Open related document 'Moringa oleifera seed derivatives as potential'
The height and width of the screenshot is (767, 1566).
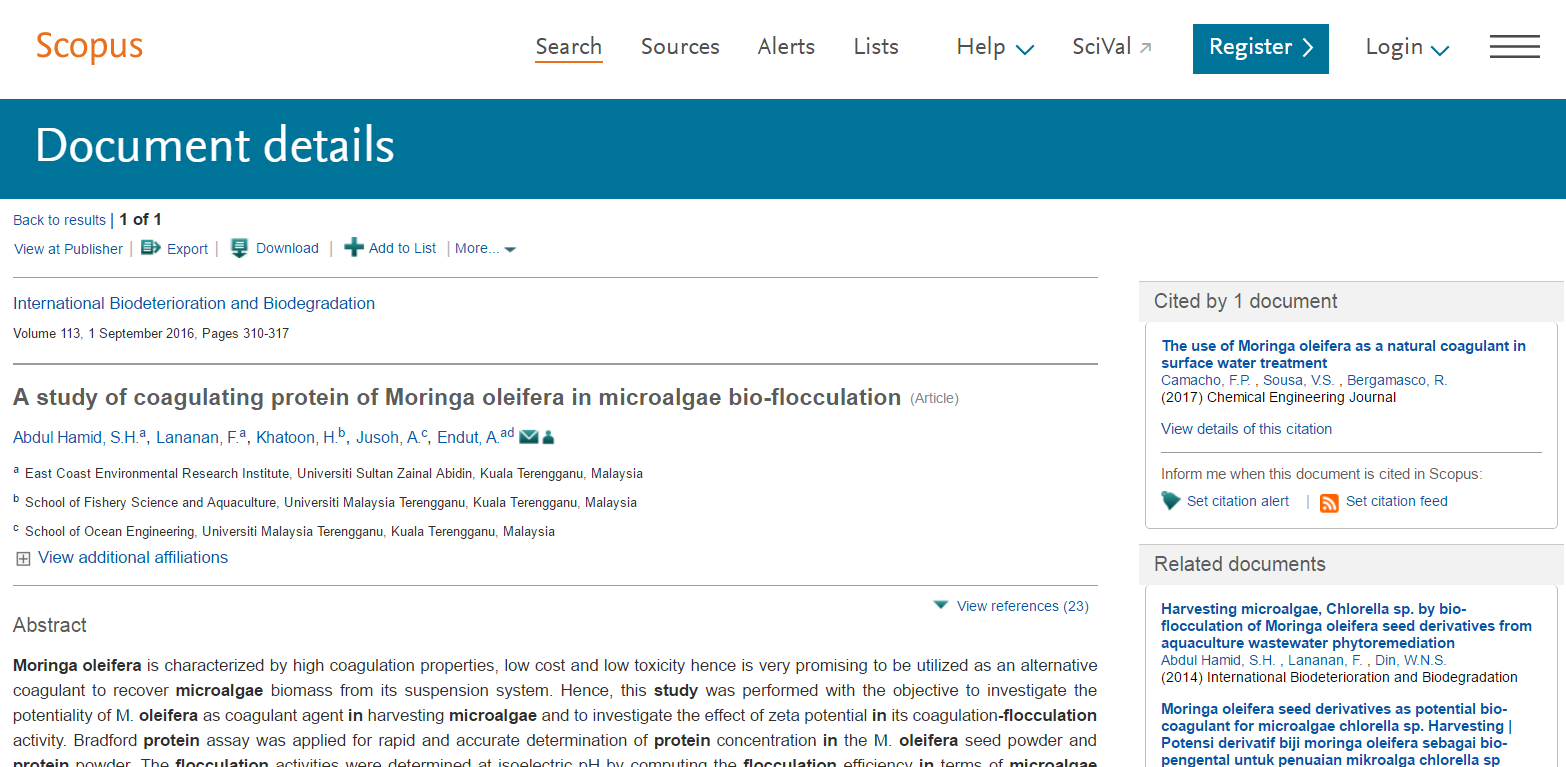click(x=1336, y=734)
